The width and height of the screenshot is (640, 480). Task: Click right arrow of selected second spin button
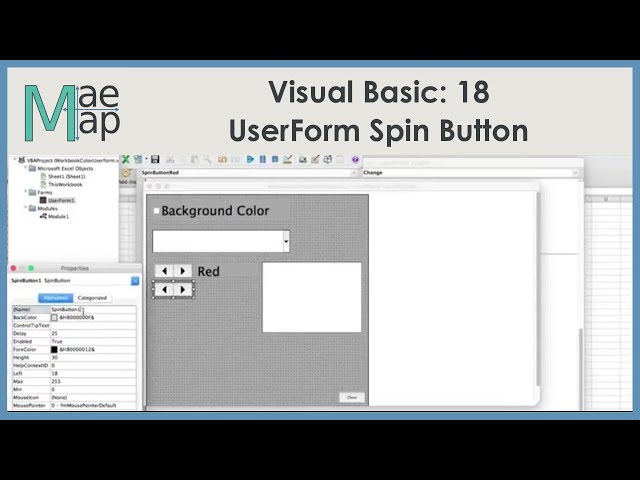point(183,289)
